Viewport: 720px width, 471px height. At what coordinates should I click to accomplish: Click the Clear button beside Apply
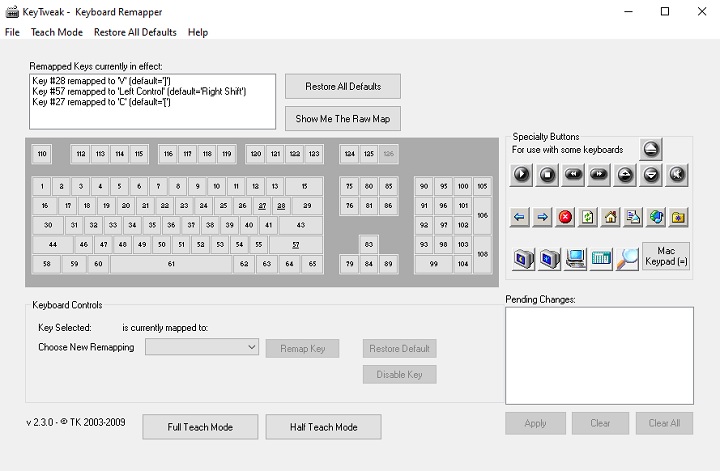click(x=600, y=423)
